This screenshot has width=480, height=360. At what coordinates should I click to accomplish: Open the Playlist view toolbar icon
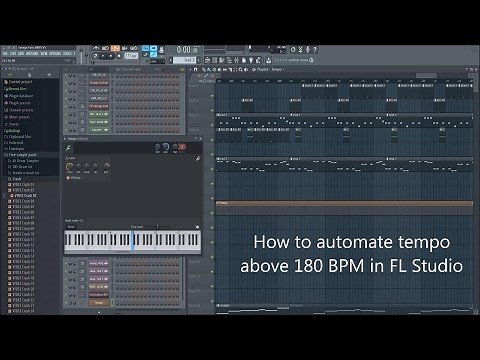207,60
